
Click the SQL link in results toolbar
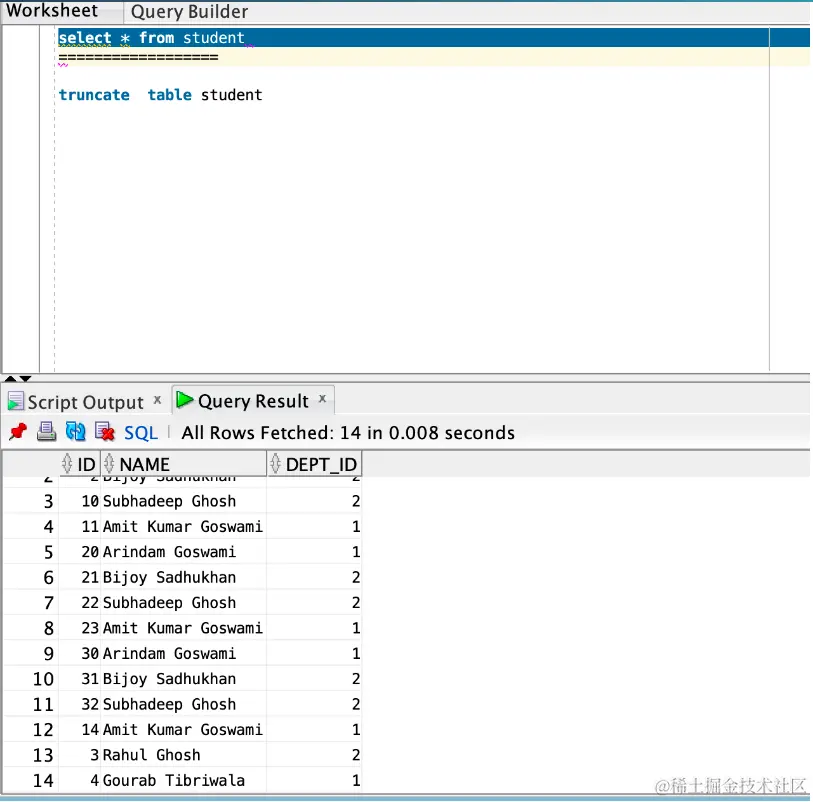click(141, 433)
